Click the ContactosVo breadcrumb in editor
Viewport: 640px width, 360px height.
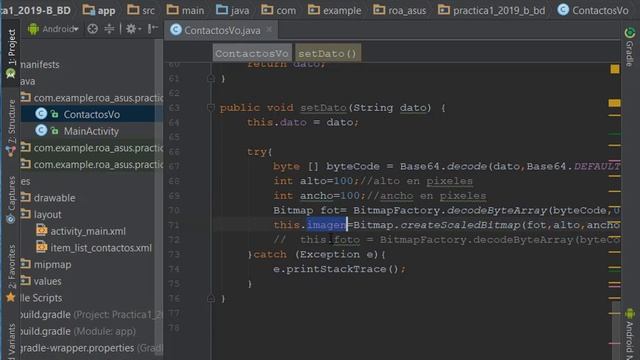coord(252,53)
